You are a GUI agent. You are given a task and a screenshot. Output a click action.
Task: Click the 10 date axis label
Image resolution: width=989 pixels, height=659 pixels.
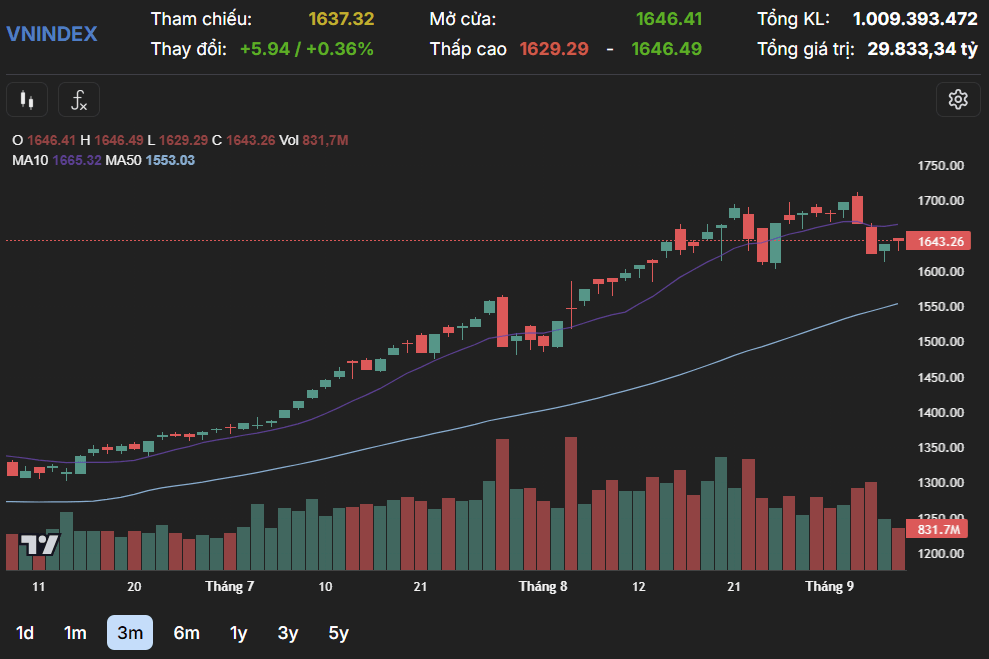(325, 586)
